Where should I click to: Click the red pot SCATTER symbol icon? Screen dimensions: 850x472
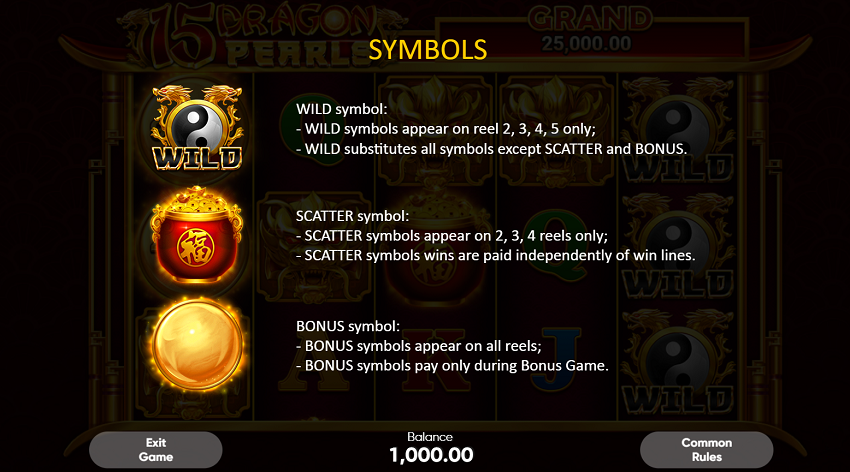[x=197, y=235]
